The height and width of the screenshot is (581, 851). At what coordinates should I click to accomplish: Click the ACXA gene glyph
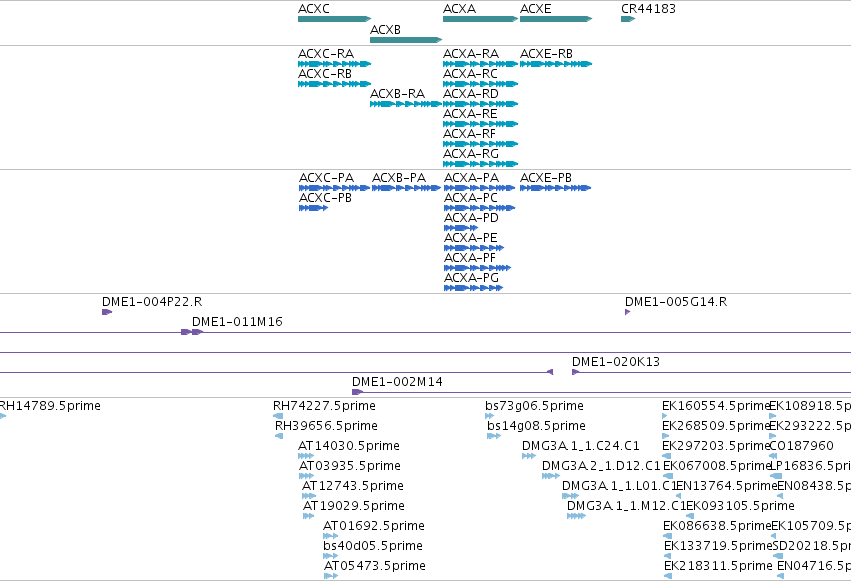click(480, 19)
